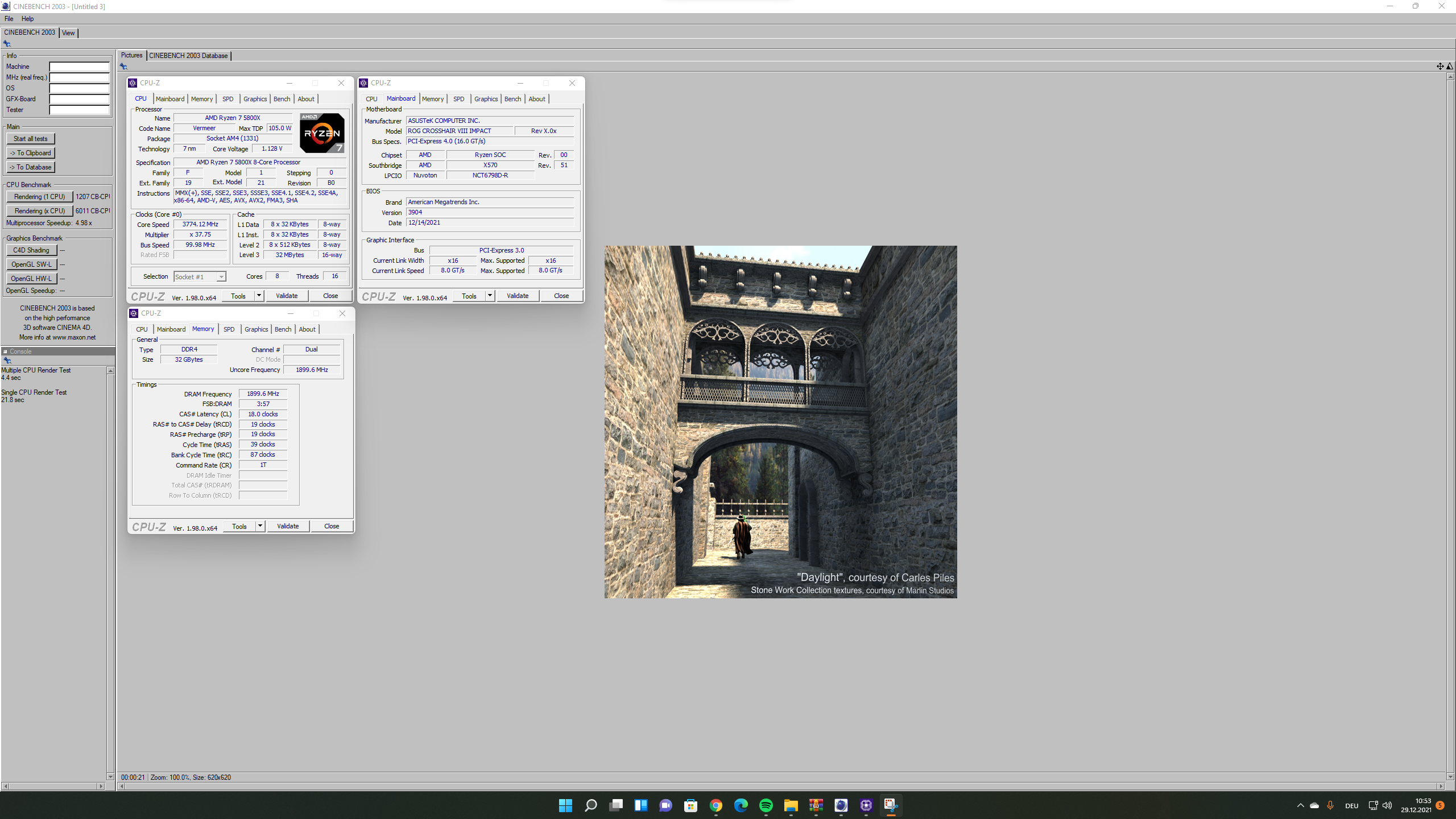The height and width of the screenshot is (819, 1456).
Task: Open the Teams Chat taskbar icon
Action: coord(665,805)
